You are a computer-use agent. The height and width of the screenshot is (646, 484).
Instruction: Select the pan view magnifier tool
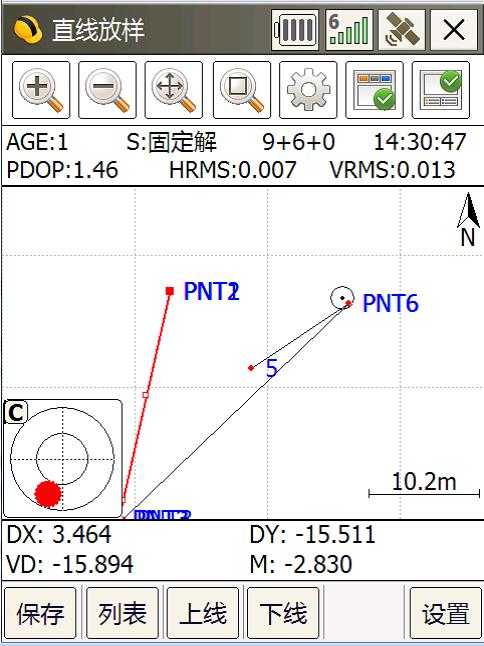pos(174,90)
